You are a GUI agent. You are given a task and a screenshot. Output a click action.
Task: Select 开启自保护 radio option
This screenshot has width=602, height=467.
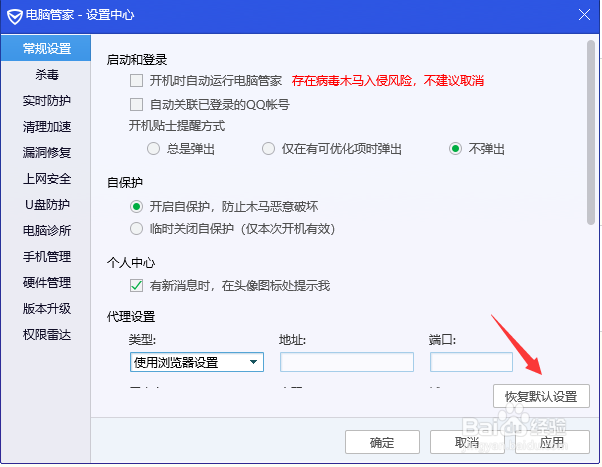point(136,207)
